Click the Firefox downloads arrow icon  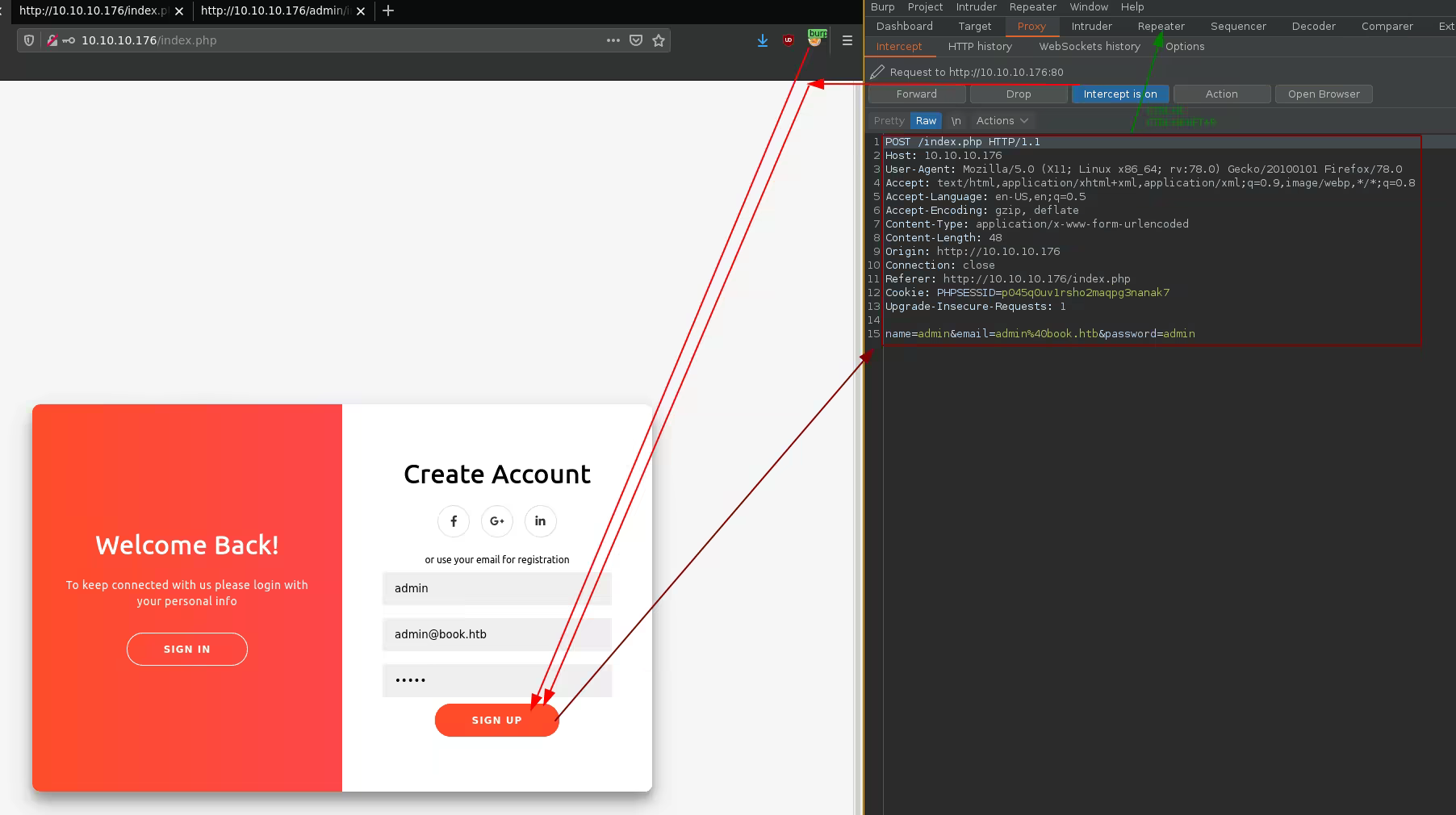pyautogui.click(x=763, y=40)
